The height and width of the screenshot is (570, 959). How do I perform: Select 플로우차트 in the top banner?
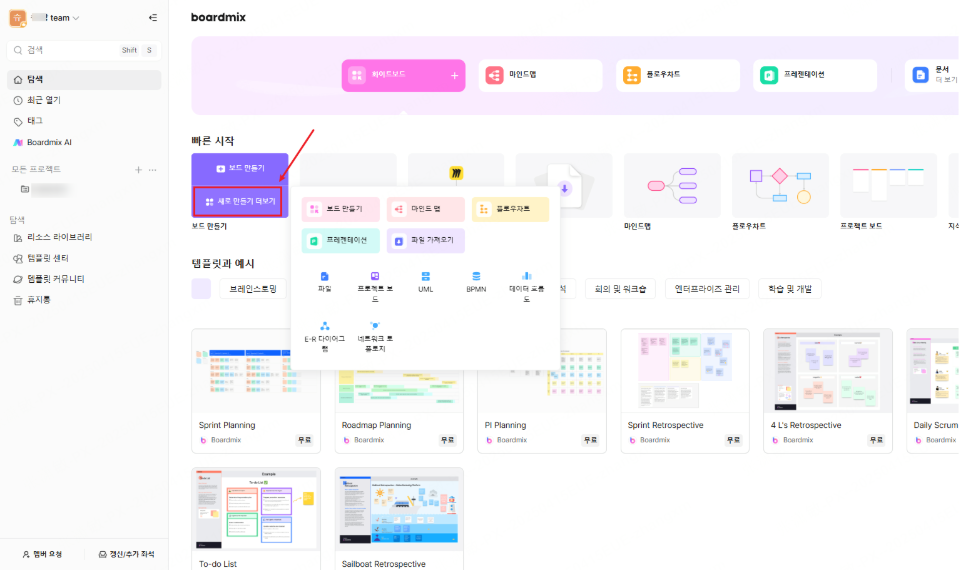pos(678,75)
